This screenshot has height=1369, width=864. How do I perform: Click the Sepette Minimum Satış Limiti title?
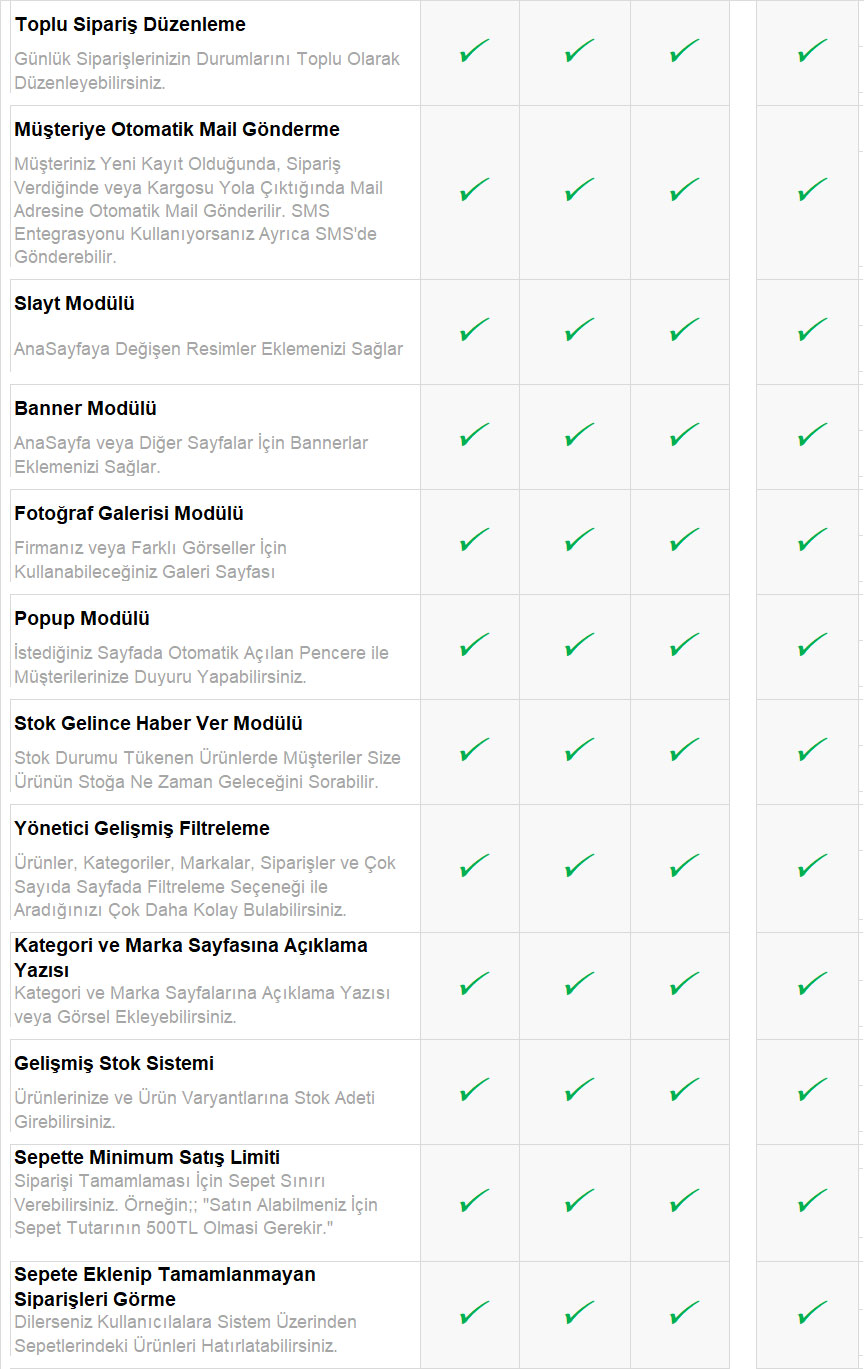point(147,1157)
